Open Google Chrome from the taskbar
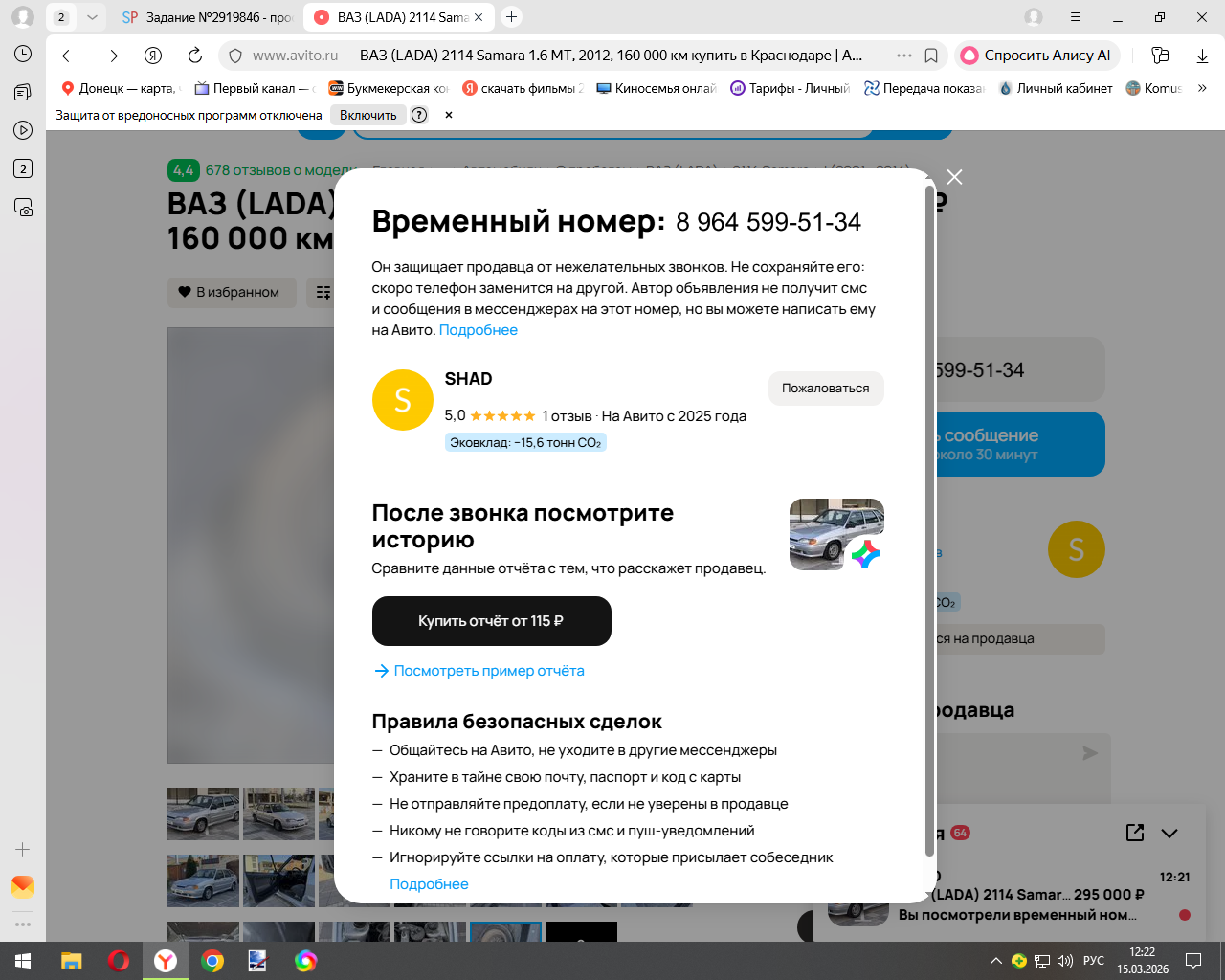Viewport: 1225px width, 980px height. pos(212,961)
